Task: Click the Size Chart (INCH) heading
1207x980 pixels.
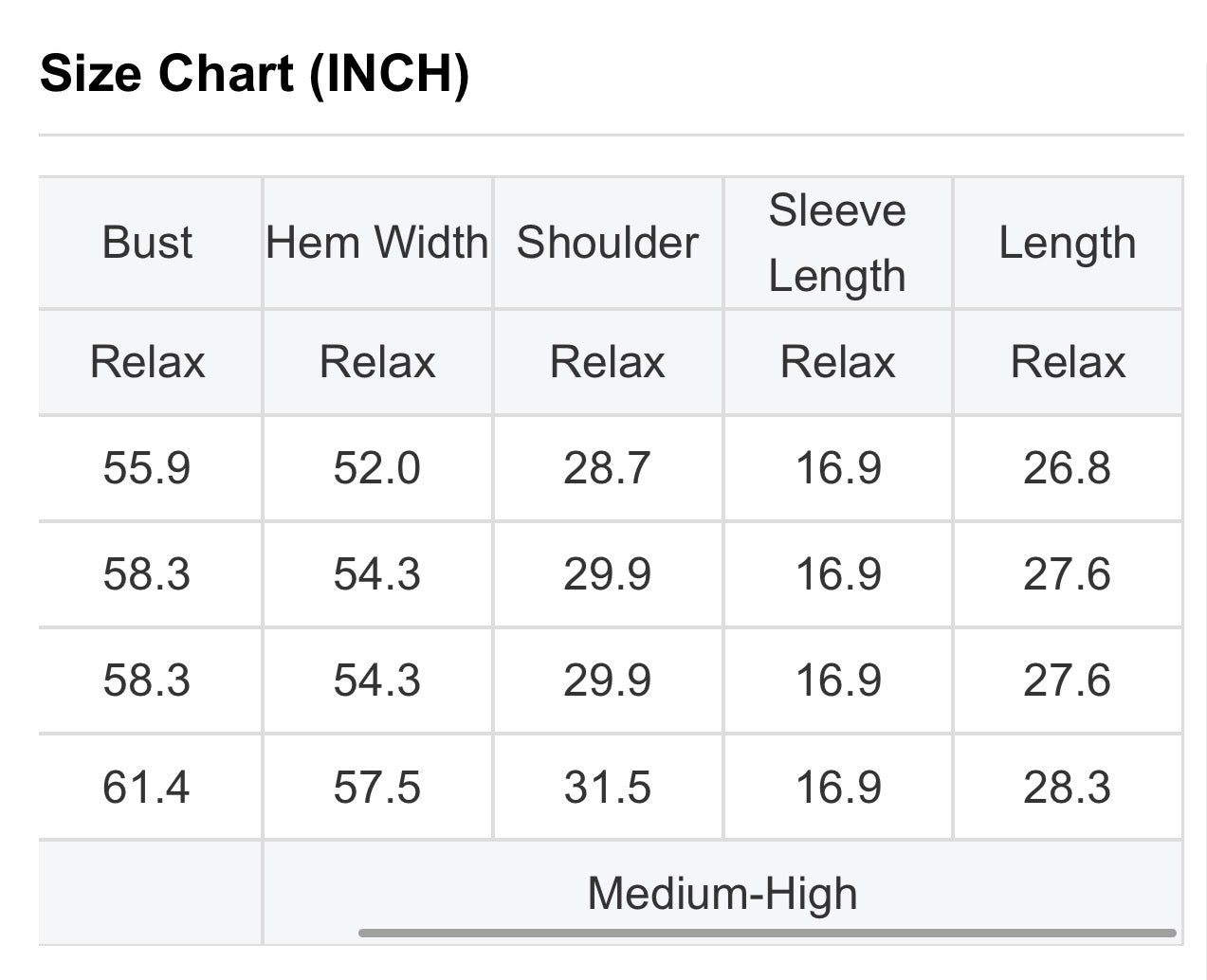Action: pyautogui.click(x=254, y=73)
